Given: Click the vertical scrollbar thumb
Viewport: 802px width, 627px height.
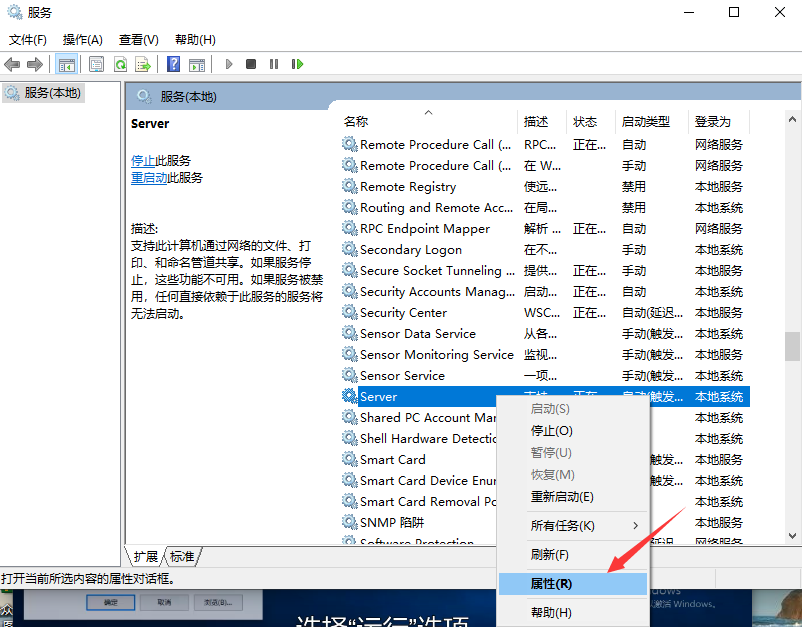Looking at the screenshot, I should [x=792, y=346].
